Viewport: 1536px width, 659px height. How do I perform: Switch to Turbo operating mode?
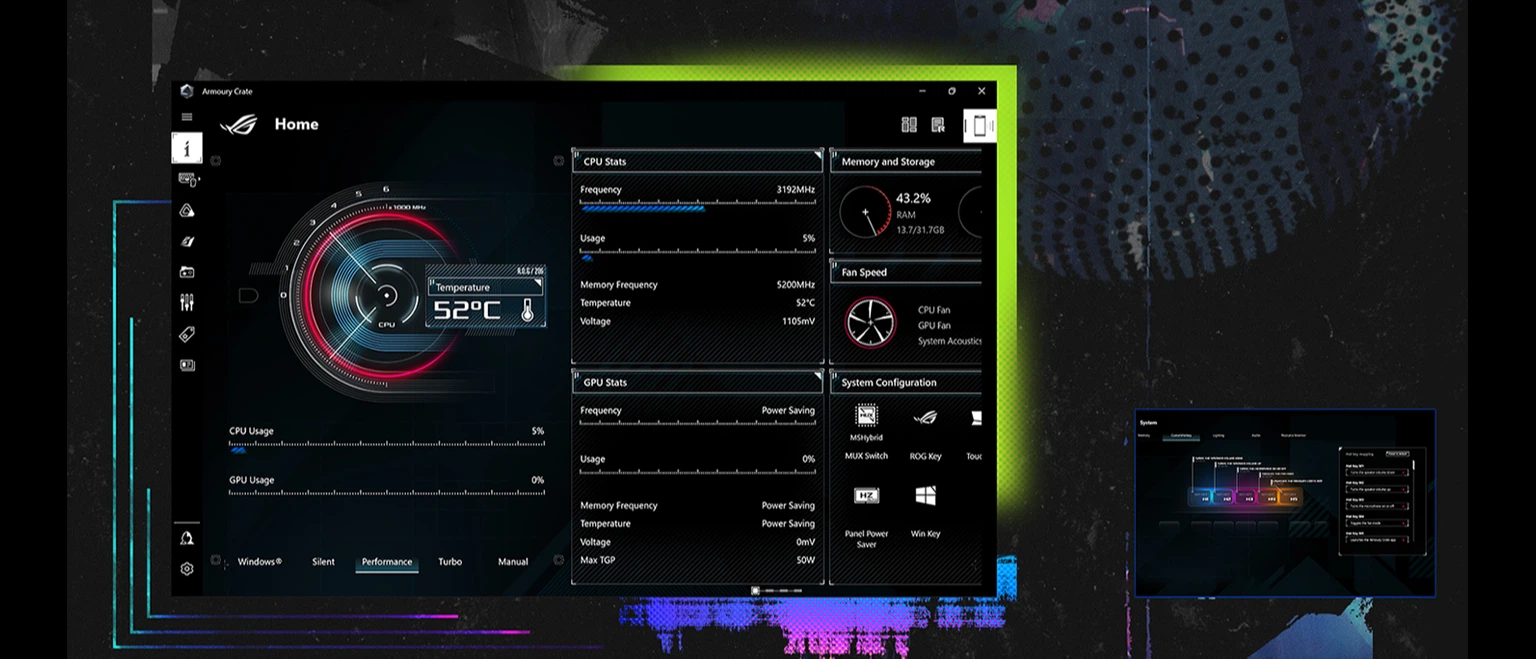point(450,562)
